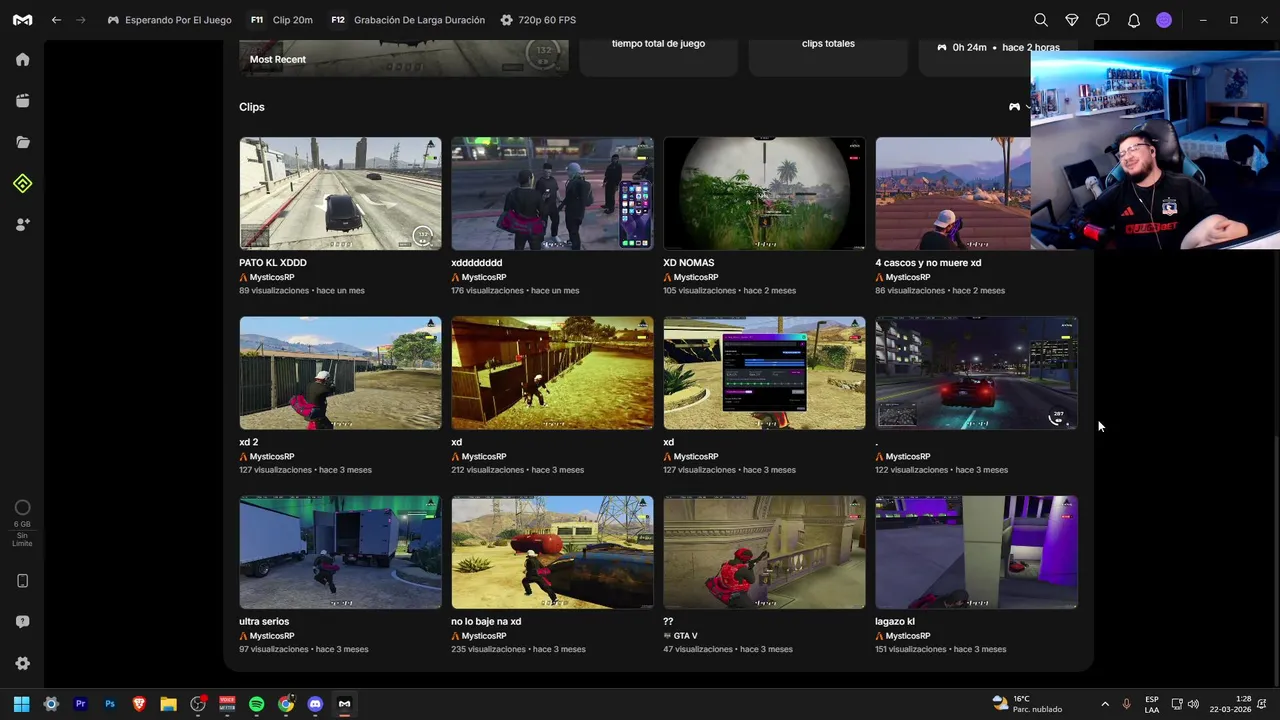
Task: Go back with the left arrow
Action: [56, 20]
